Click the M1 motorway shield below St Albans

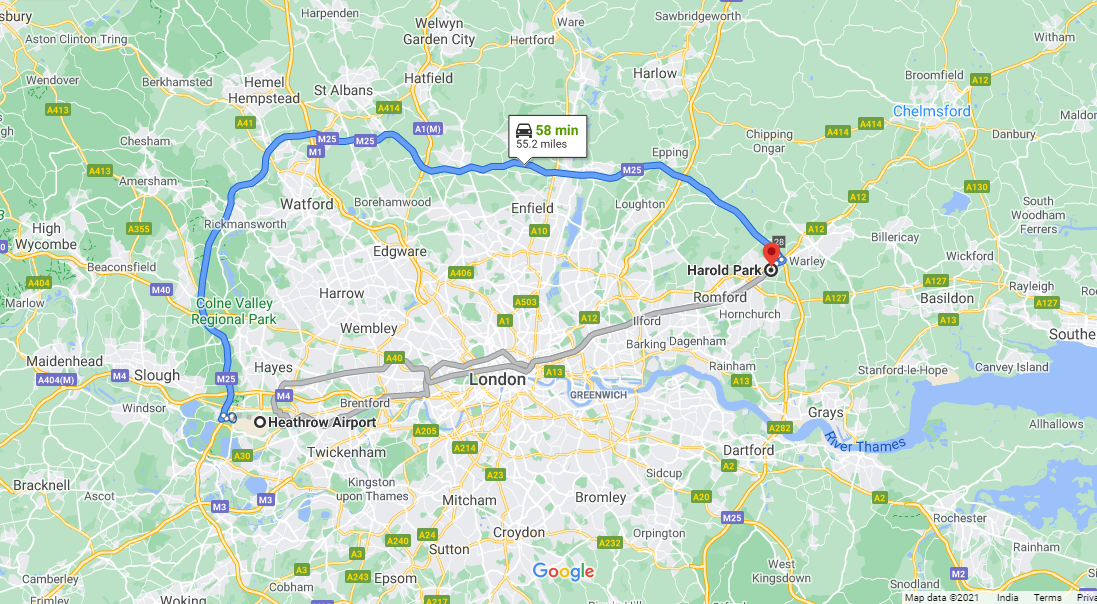(x=316, y=152)
